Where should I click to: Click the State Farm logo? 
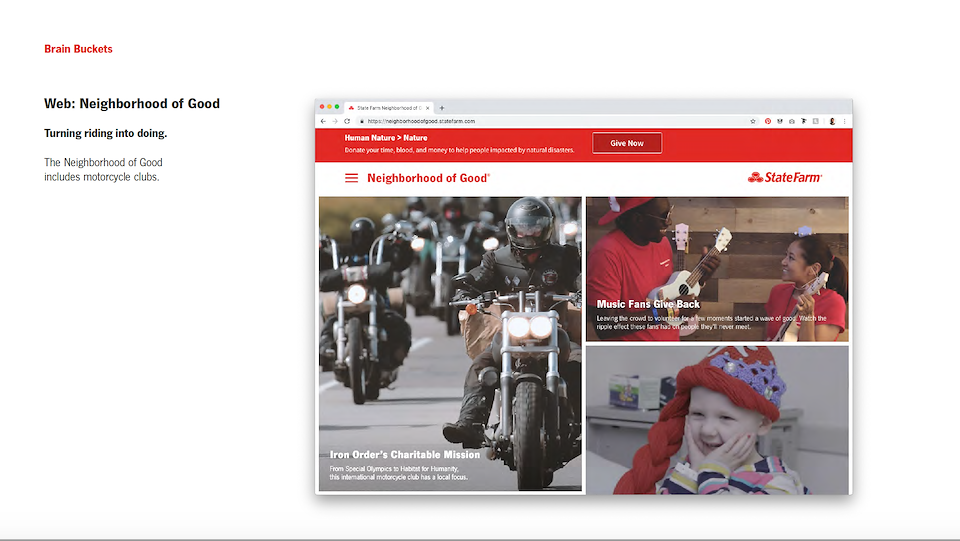(x=785, y=178)
